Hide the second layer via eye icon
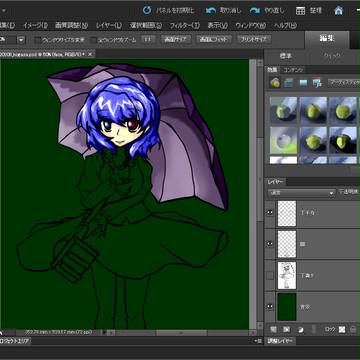 coord(270,244)
